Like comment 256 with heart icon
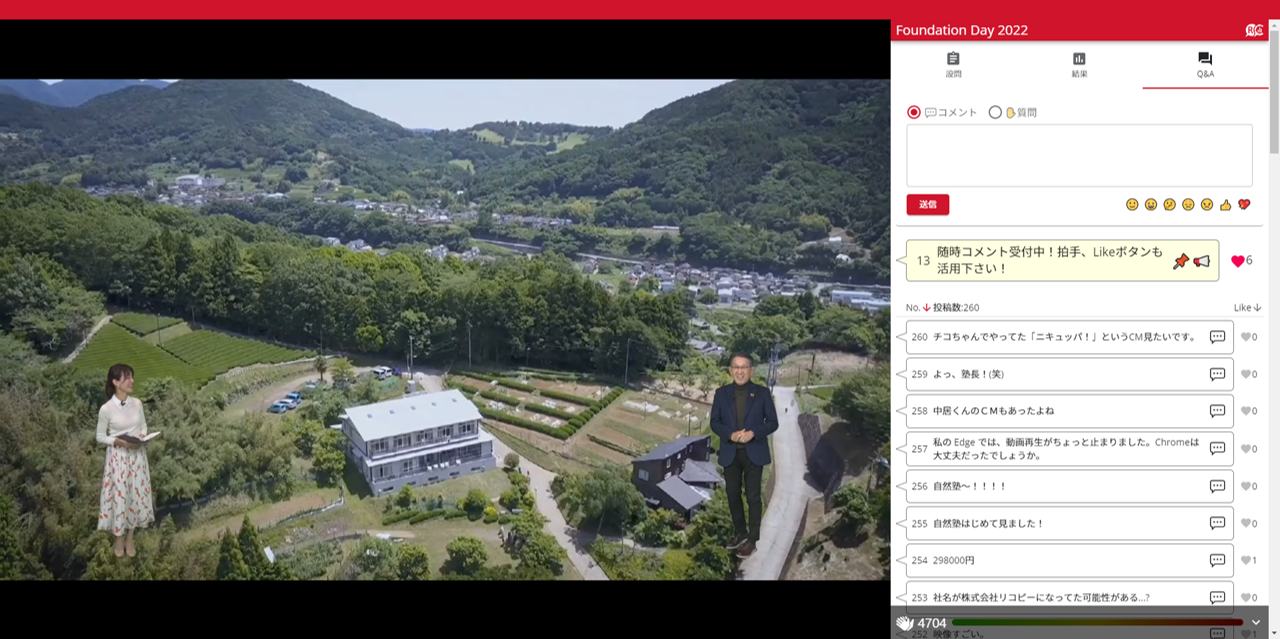The width and height of the screenshot is (1280, 639). tap(1246, 486)
